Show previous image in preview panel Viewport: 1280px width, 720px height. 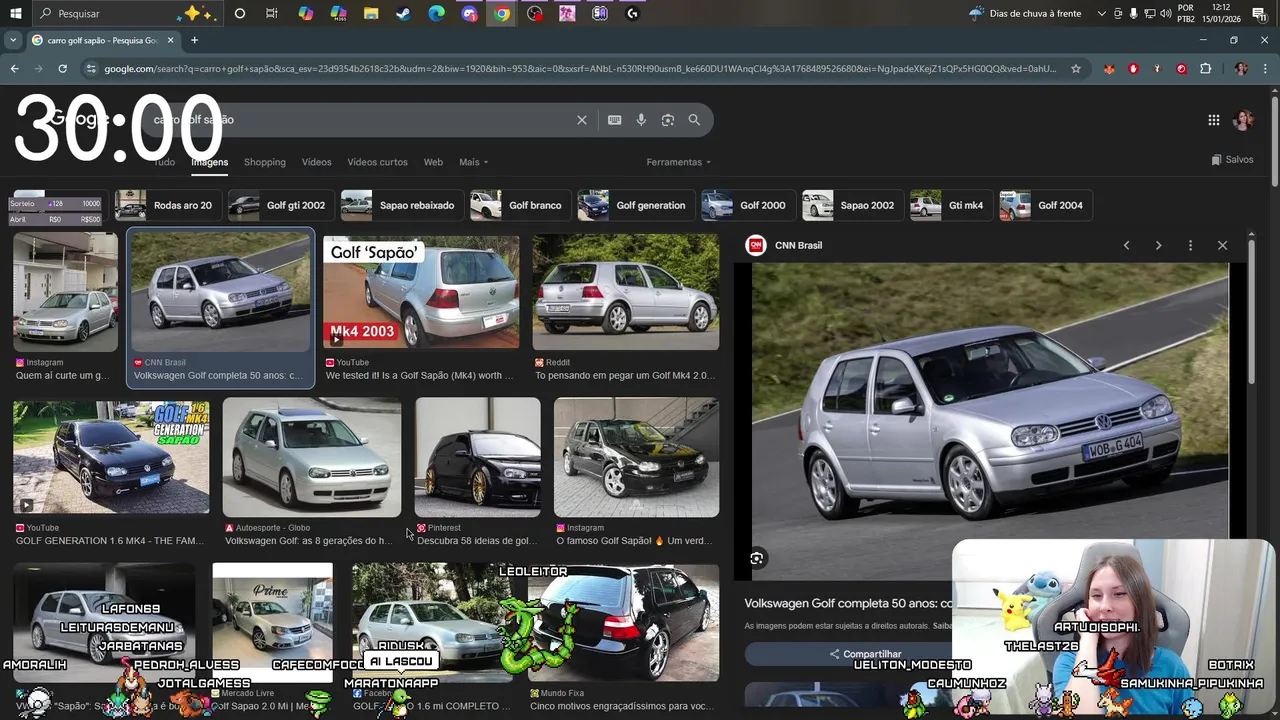[x=1126, y=245]
